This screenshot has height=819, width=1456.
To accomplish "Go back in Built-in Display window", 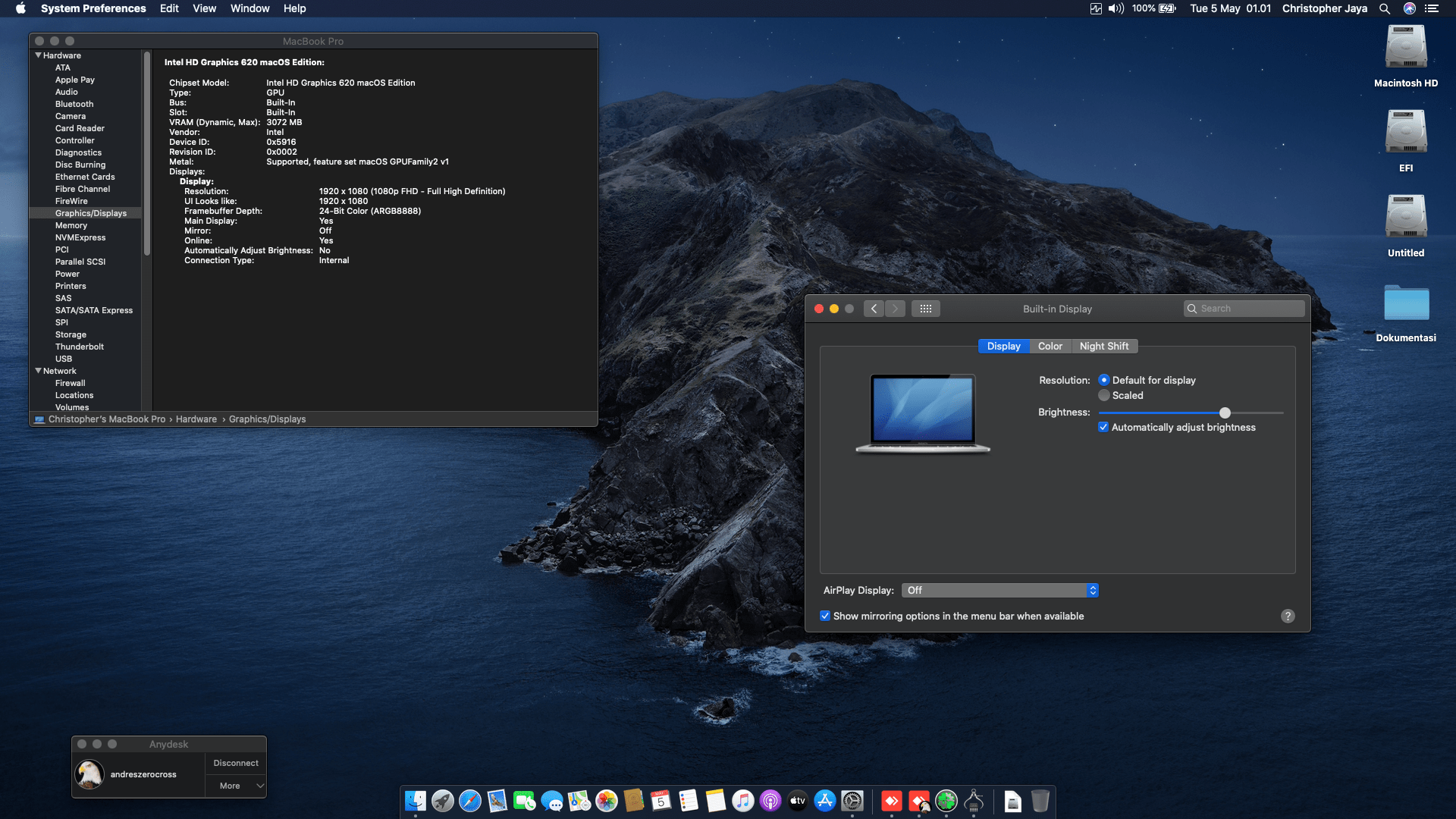I will pos(874,309).
